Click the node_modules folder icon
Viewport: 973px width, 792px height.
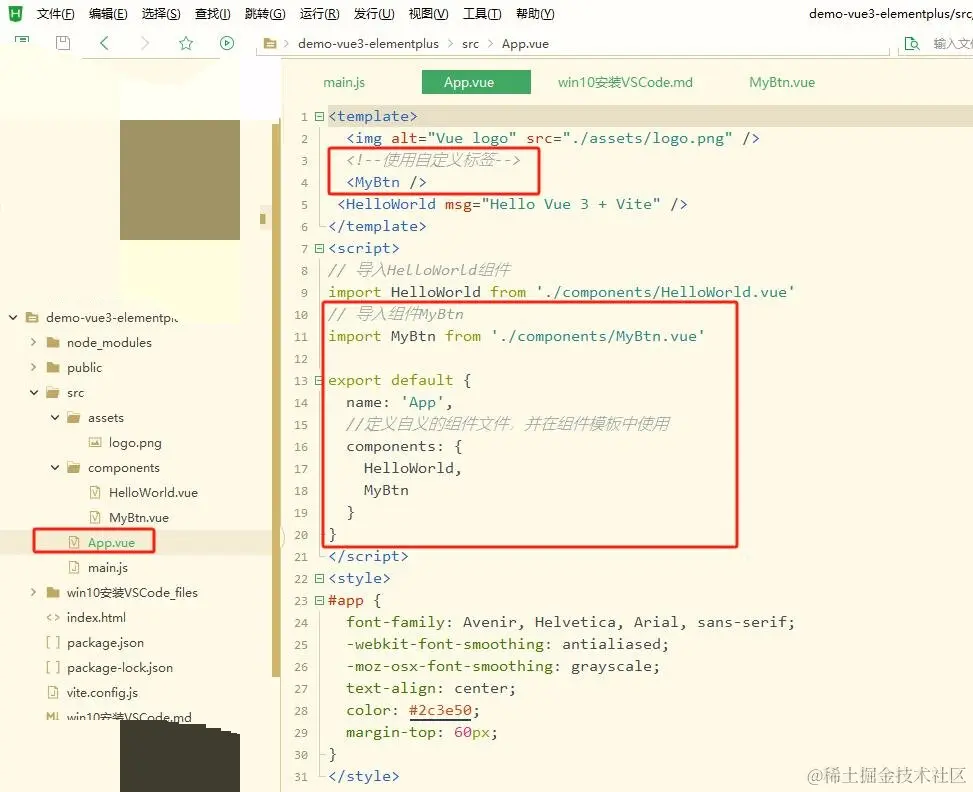(53, 342)
